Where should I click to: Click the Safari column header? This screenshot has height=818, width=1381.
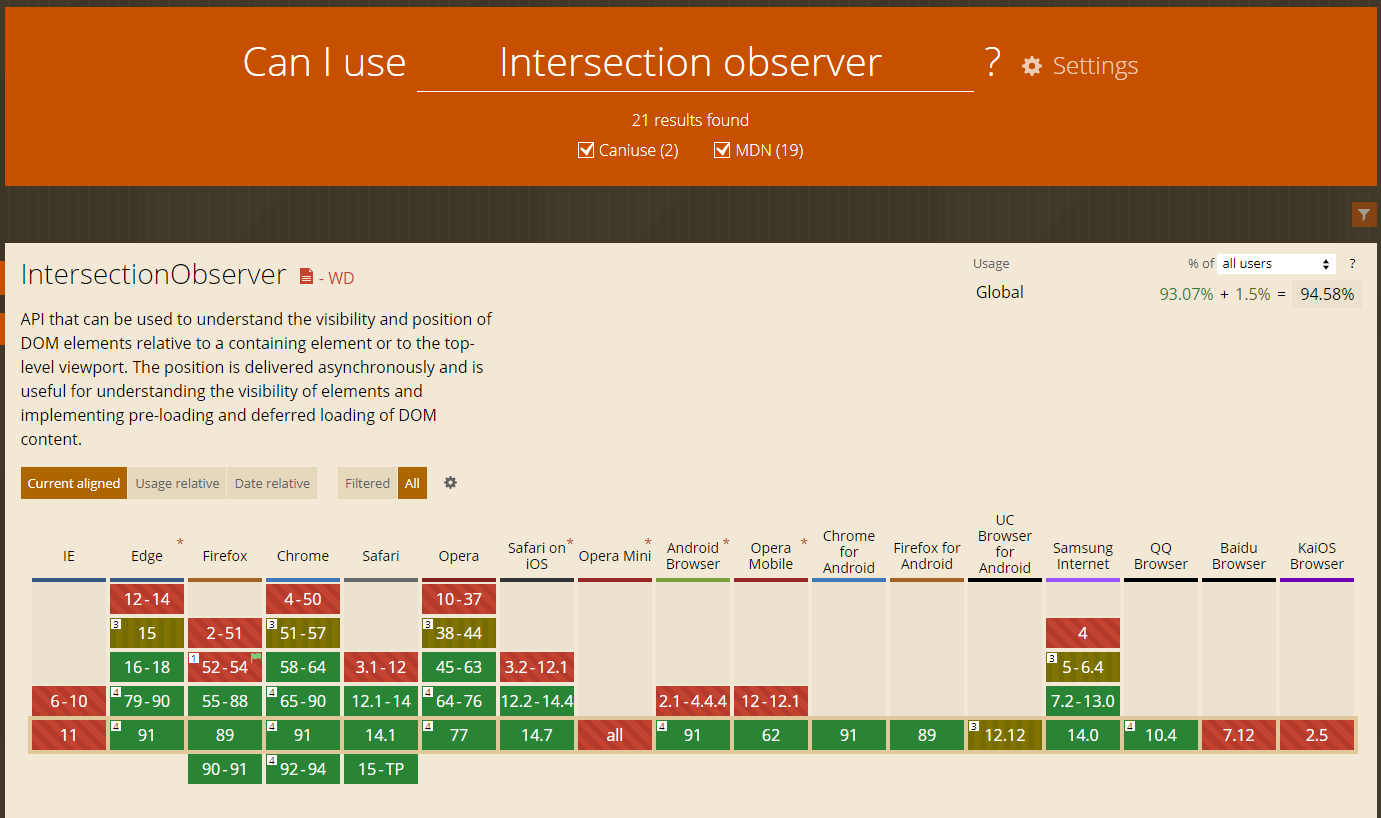[381, 556]
